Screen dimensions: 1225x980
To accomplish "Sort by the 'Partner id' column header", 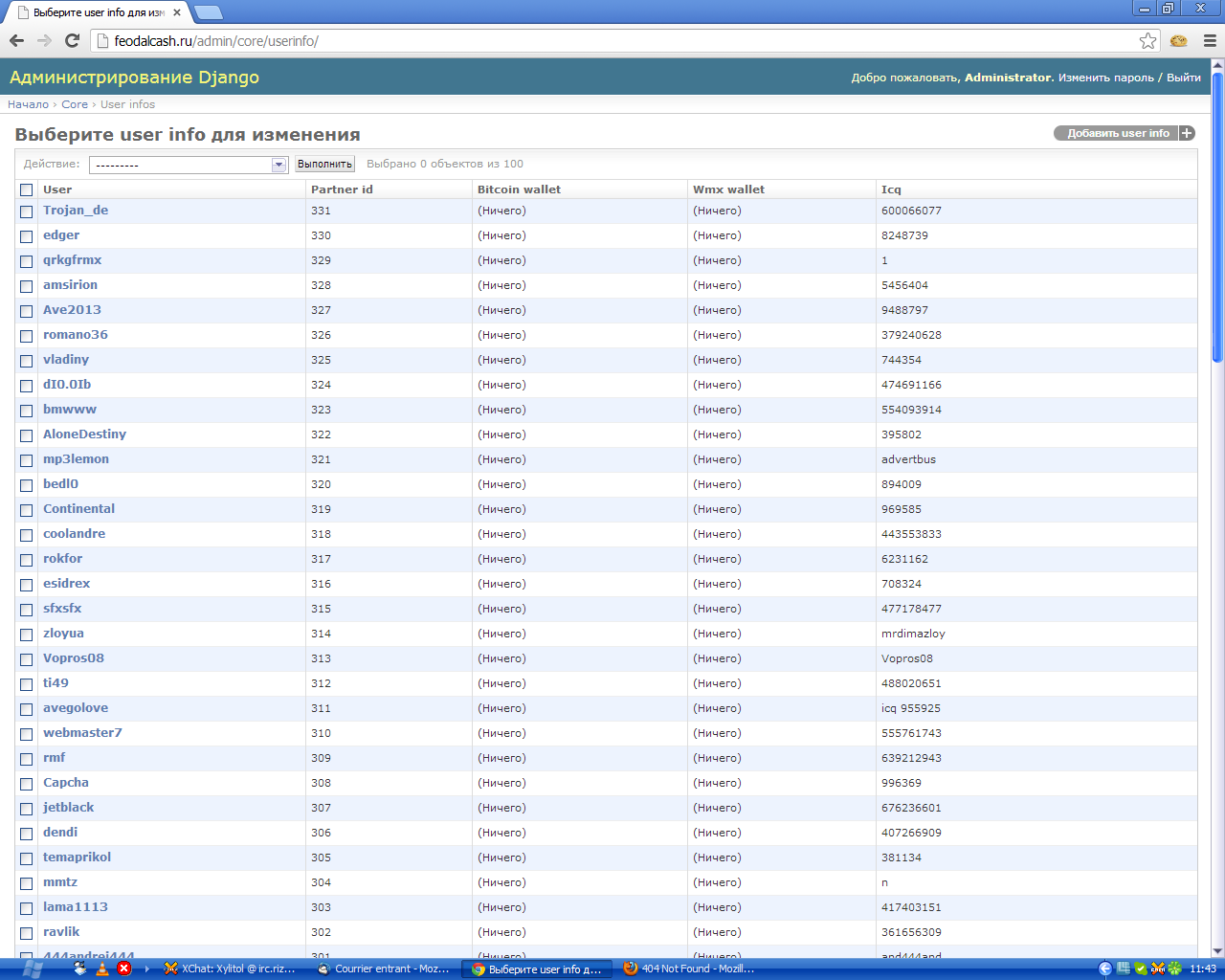I will 342,189.
